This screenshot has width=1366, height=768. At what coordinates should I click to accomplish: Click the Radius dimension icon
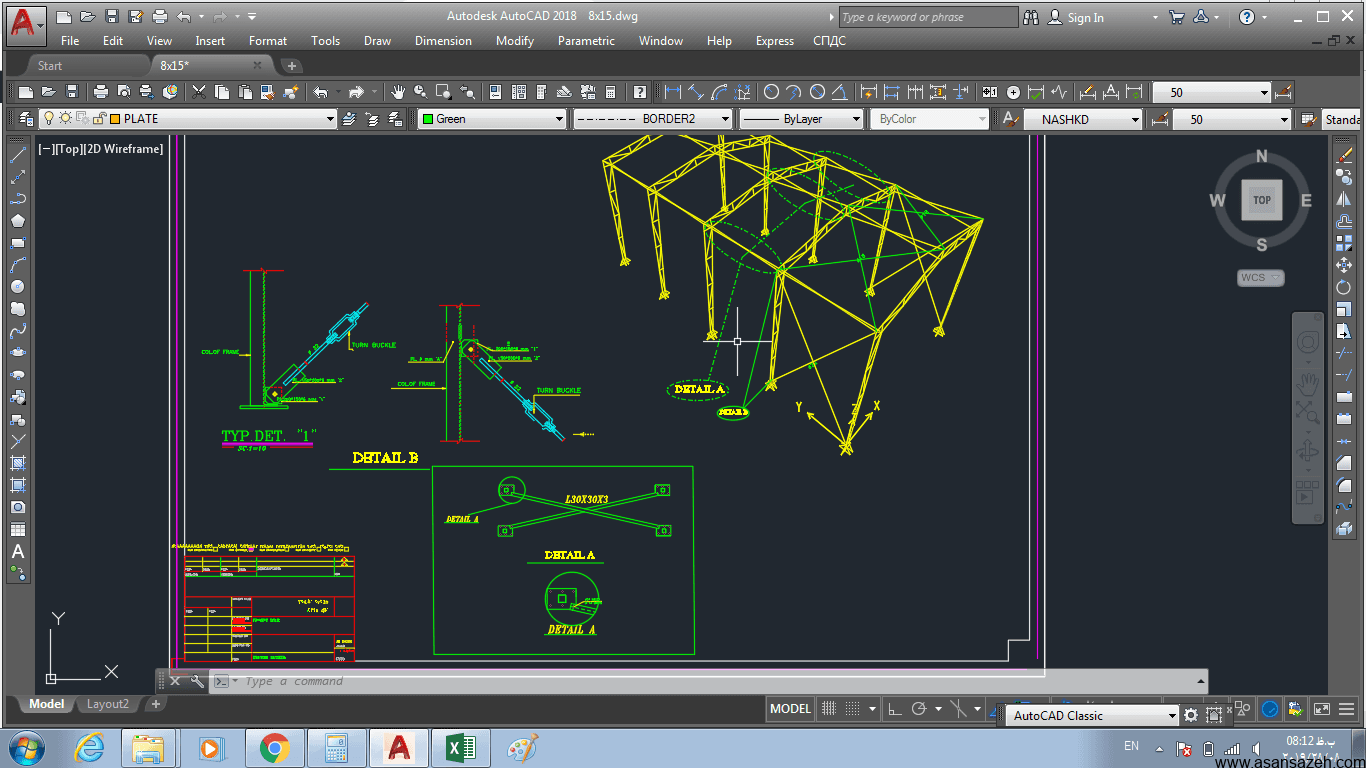click(x=771, y=92)
